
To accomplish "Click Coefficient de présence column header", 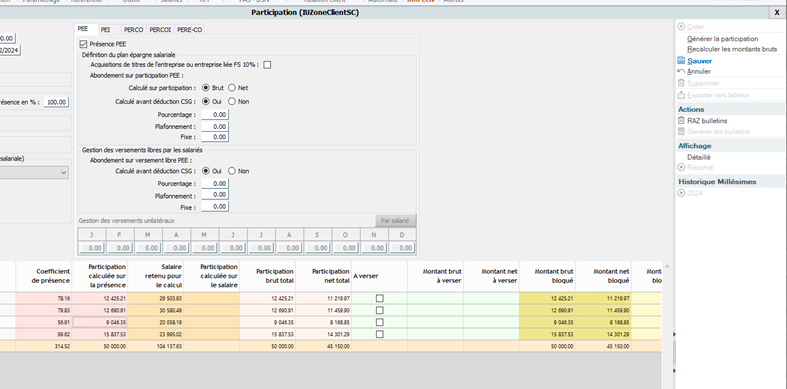I will 44,276.
